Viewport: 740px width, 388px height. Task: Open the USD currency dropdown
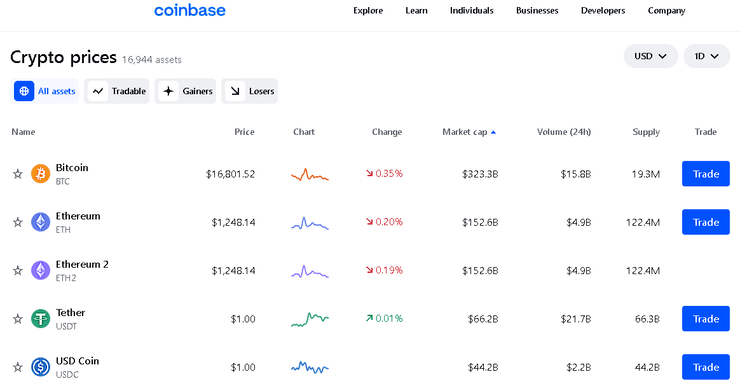point(650,56)
